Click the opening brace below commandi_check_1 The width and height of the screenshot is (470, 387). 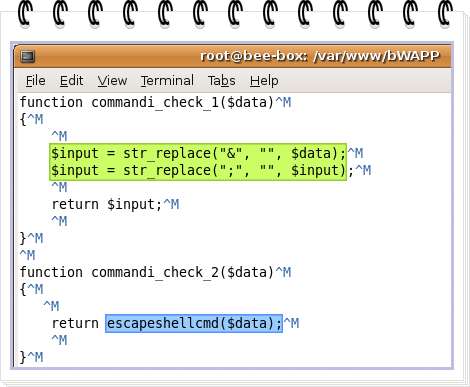pos(23,119)
